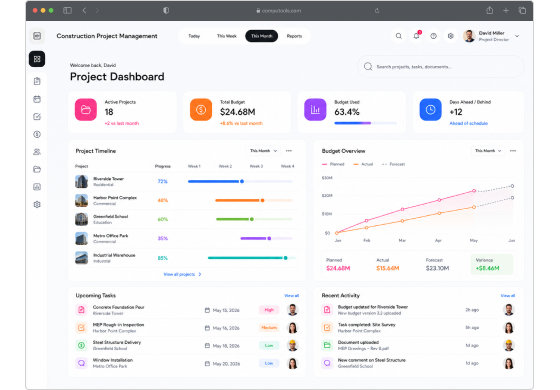The width and height of the screenshot is (560, 390).
Task: Expand Project Timeline This Month dropdown
Action: (x=263, y=151)
